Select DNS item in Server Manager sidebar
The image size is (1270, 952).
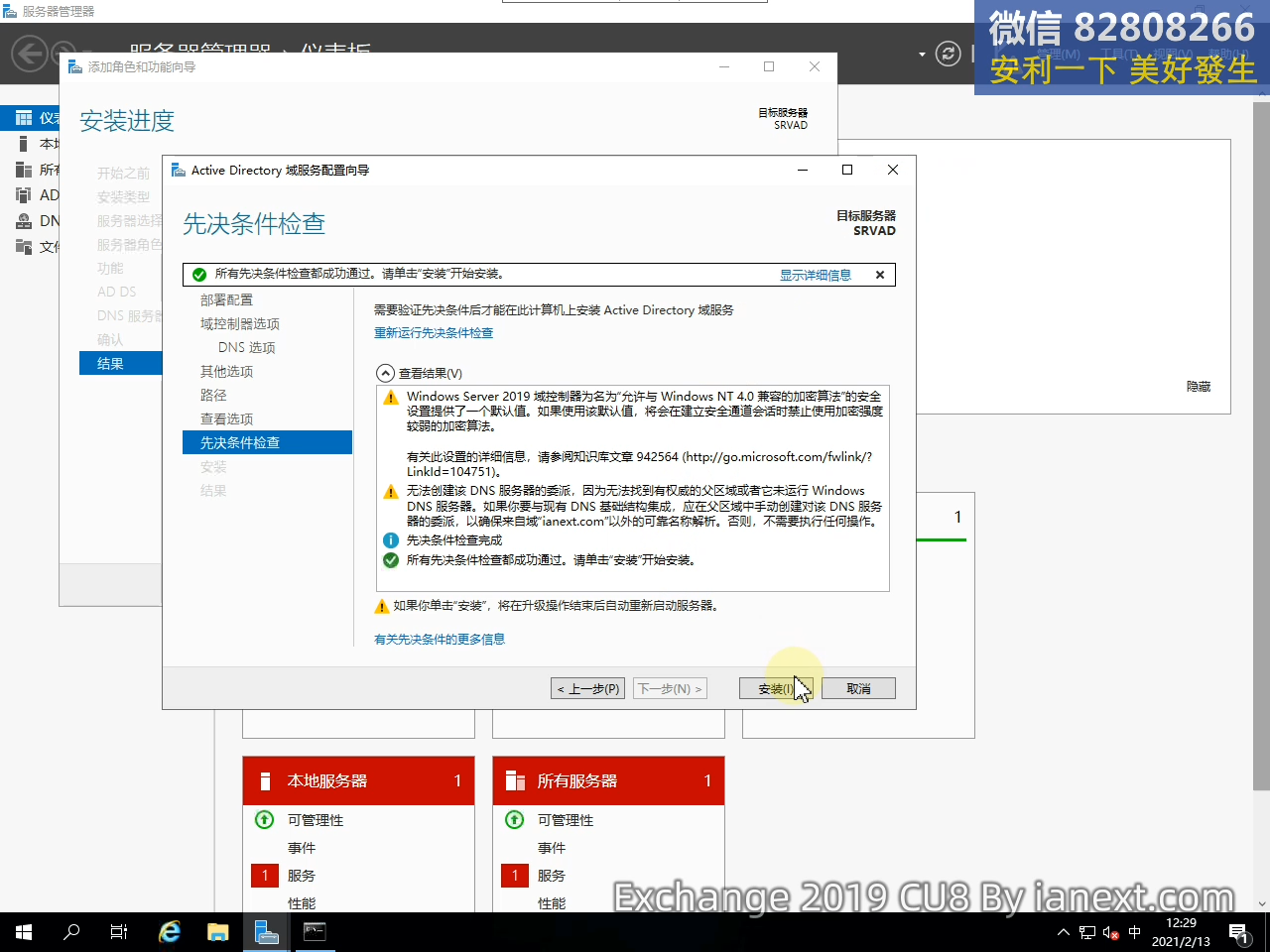(x=30, y=220)
